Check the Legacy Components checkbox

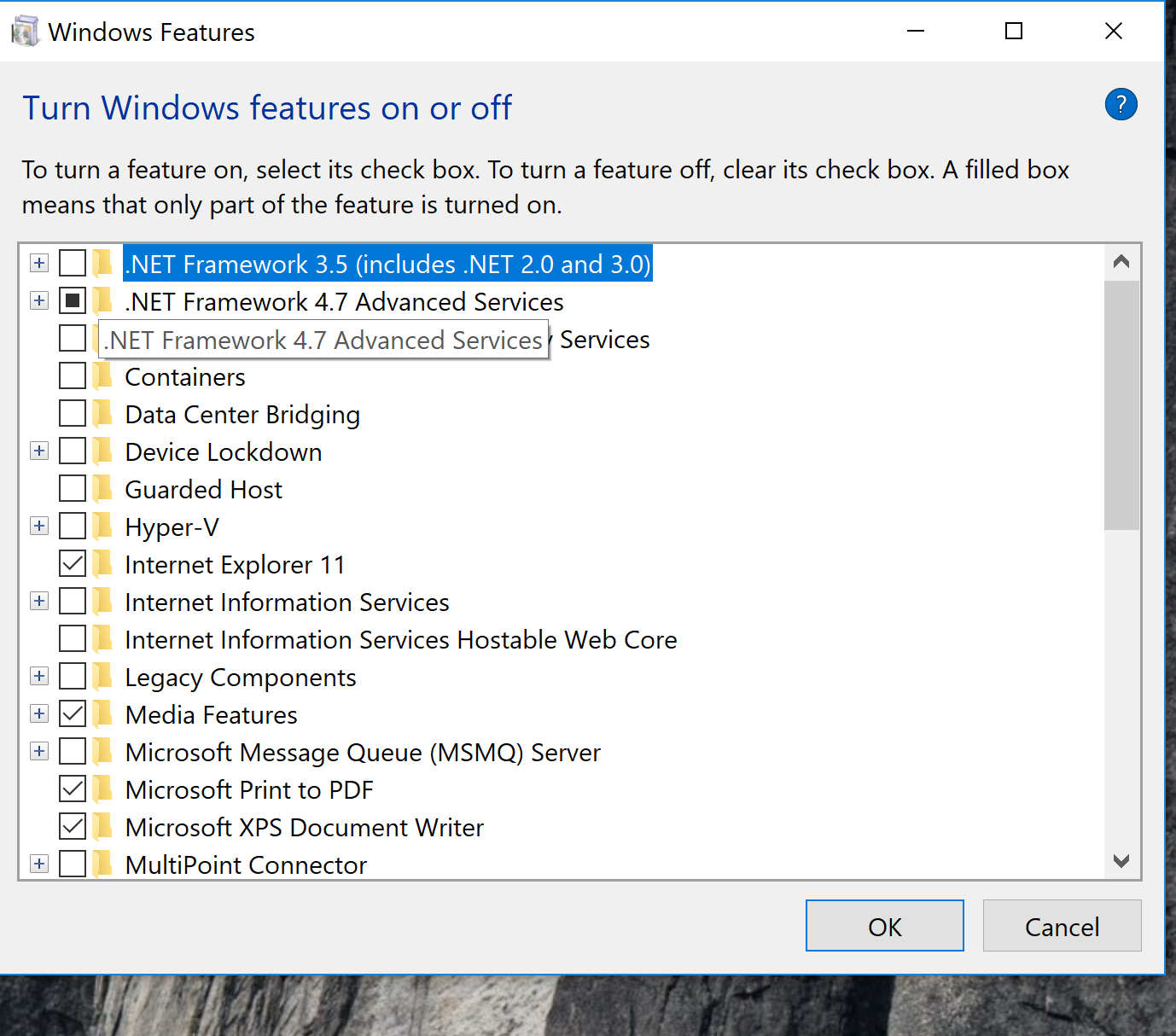[x=73, y=676]
